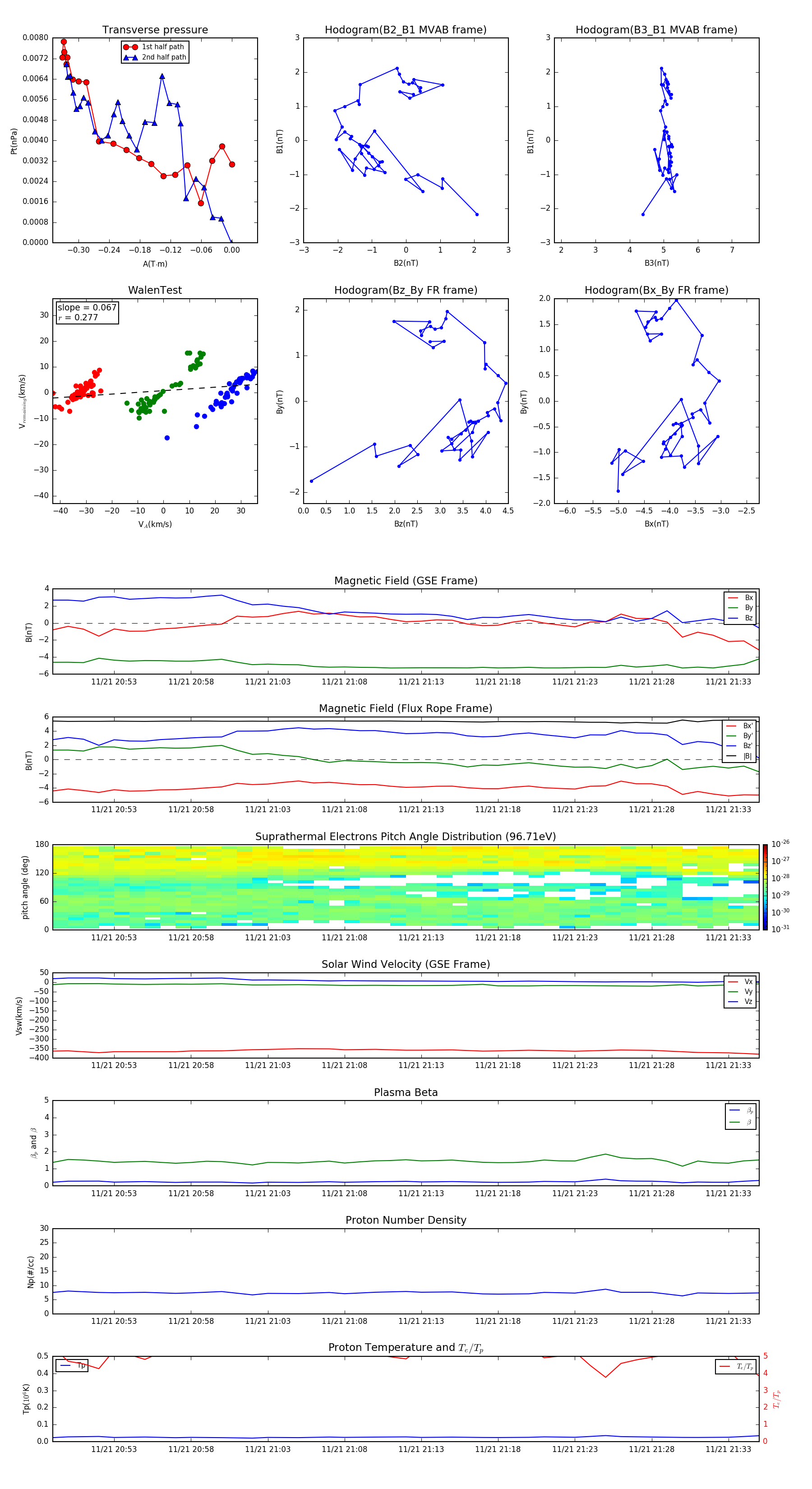
Task: Click the "A(T·m)" x-axis label
Action: [155, 264]
